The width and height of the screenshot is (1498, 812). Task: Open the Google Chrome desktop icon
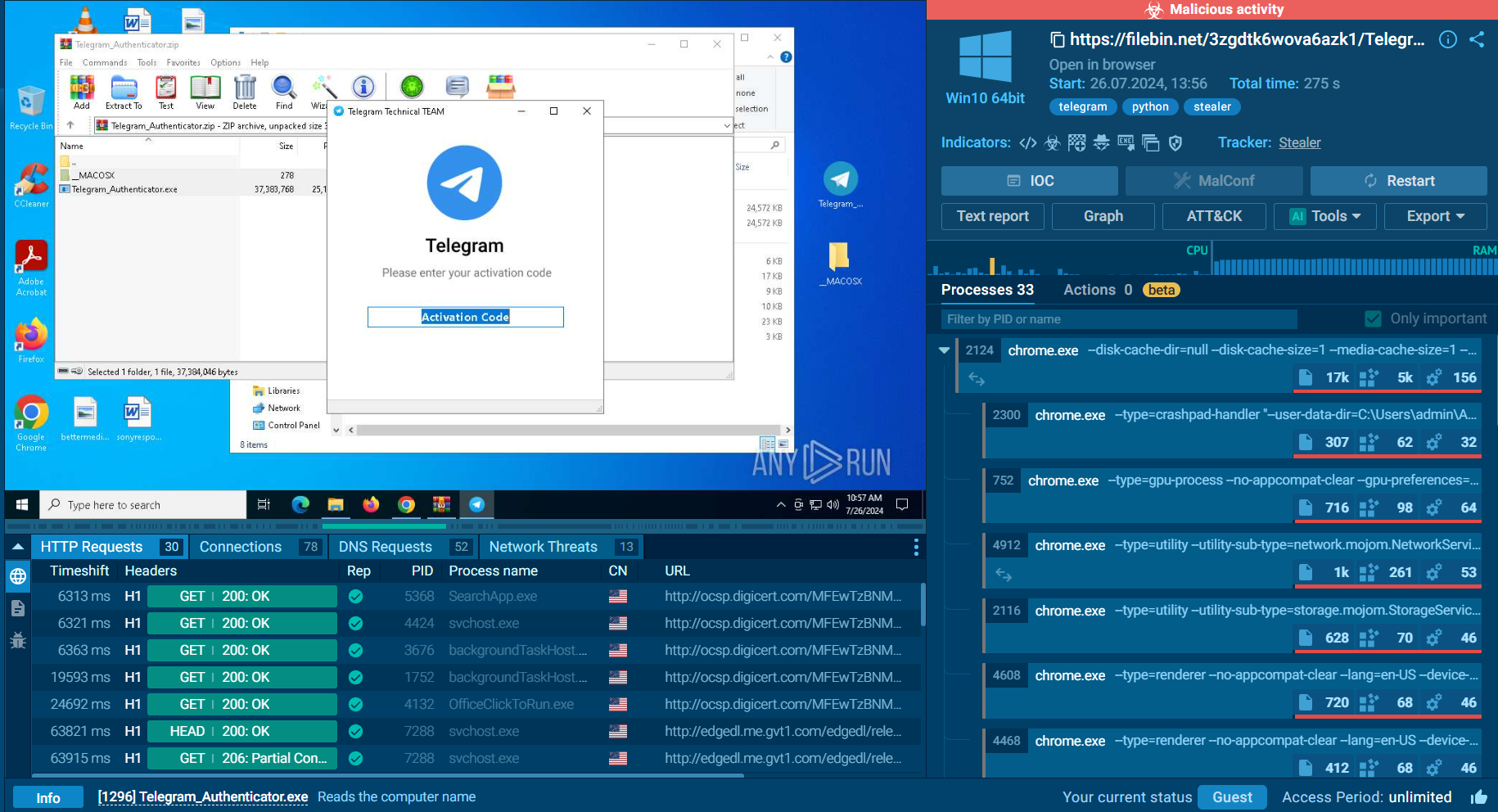click(31, 424)
